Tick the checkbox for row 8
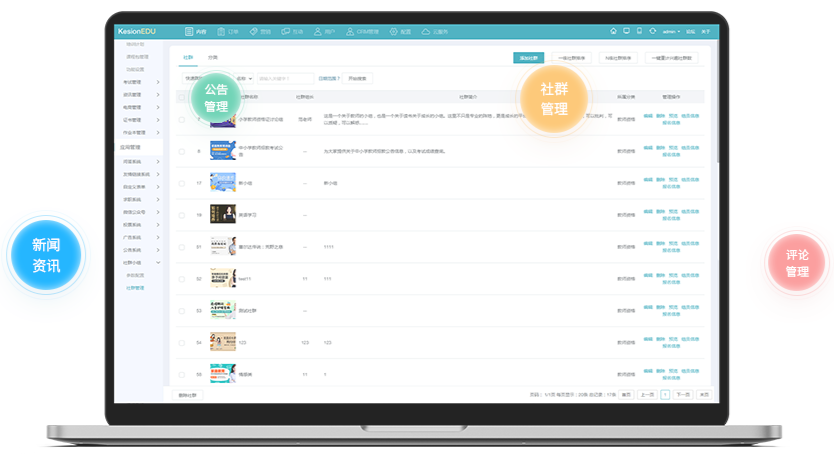Viewport: 834px width, 468px height. 182,151
